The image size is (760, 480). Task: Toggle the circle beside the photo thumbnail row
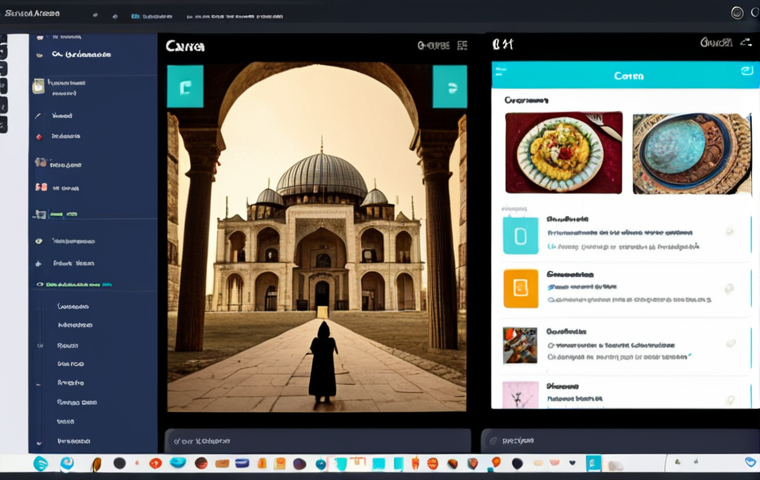point(731,343)
